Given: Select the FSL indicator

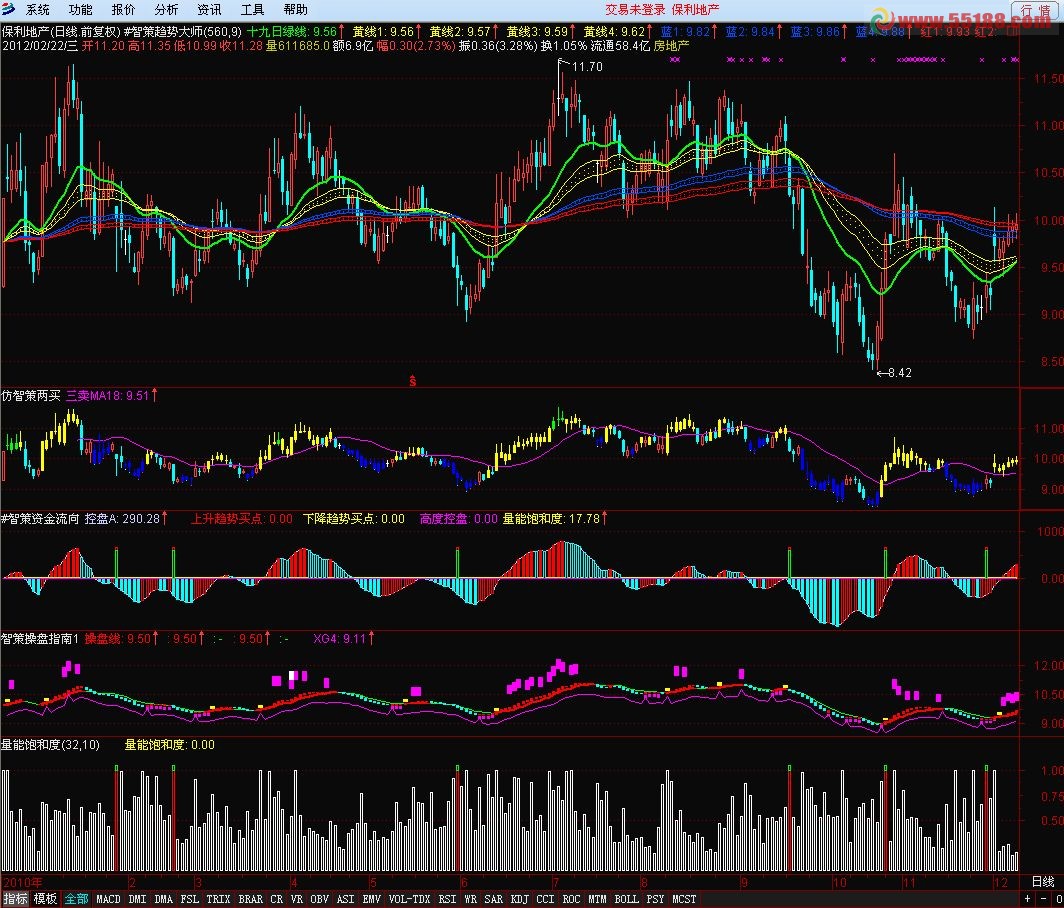Looking at the screenshot, I should [189, 898].
